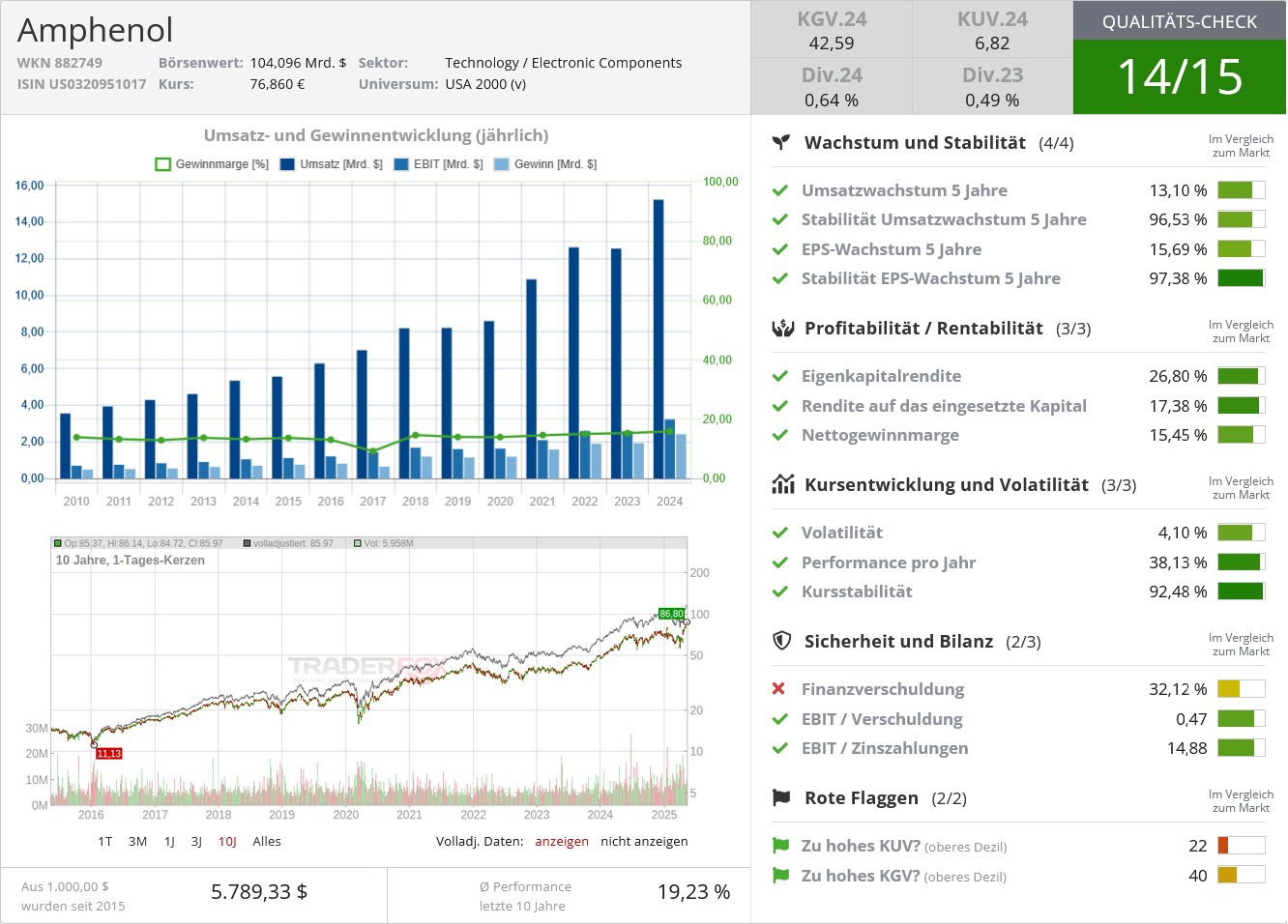Click the WKN 882749 text
The image size is (1288, 924).
60,63
